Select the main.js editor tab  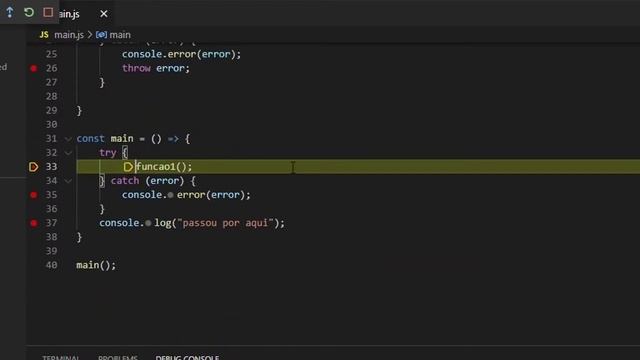(69, 14)
